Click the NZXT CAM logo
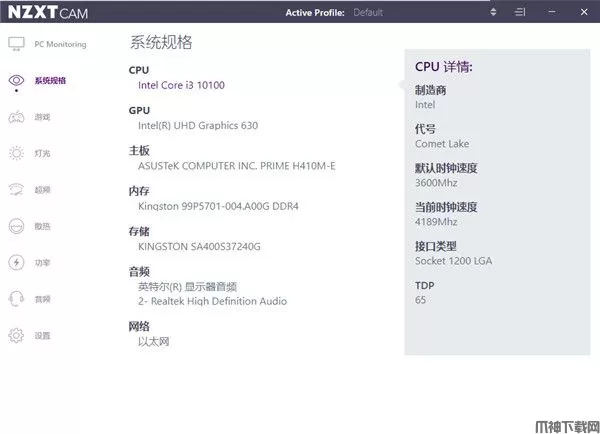 48,12
